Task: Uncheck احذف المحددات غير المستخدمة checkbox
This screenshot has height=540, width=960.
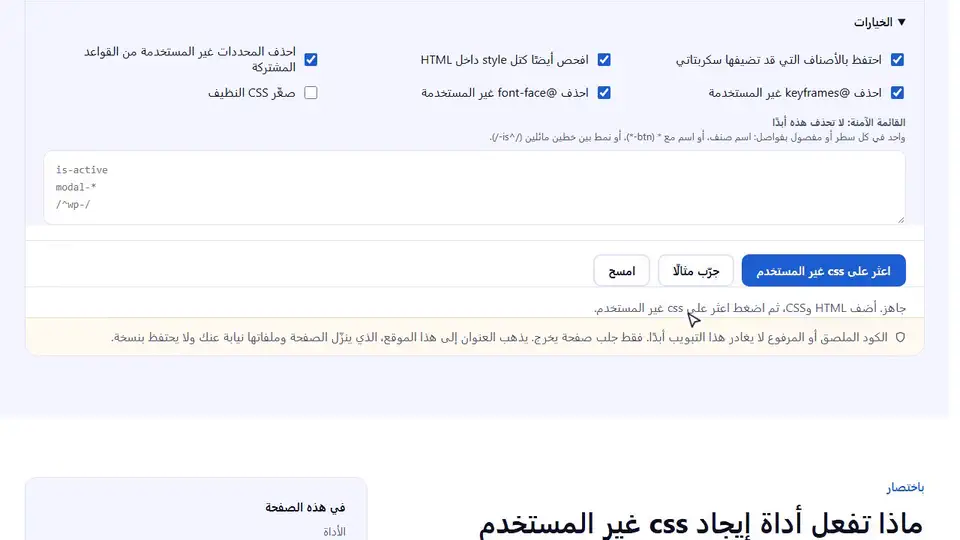Action: 310,59
